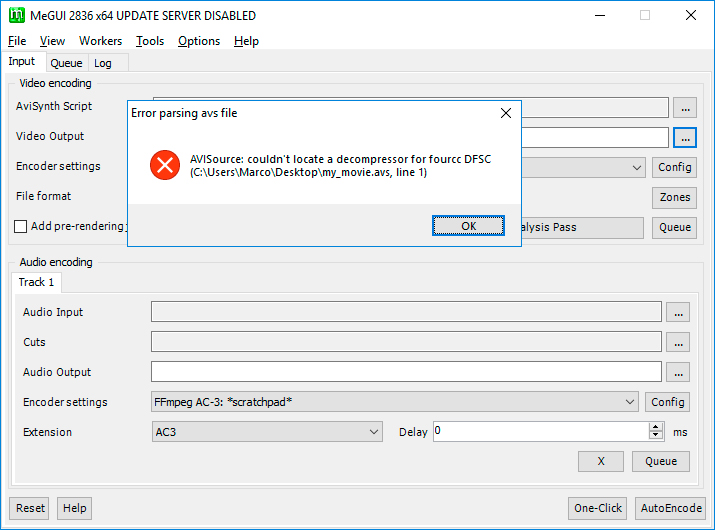
Task: Click the red error icon in dialog
Action: click(x=163, y=165)
